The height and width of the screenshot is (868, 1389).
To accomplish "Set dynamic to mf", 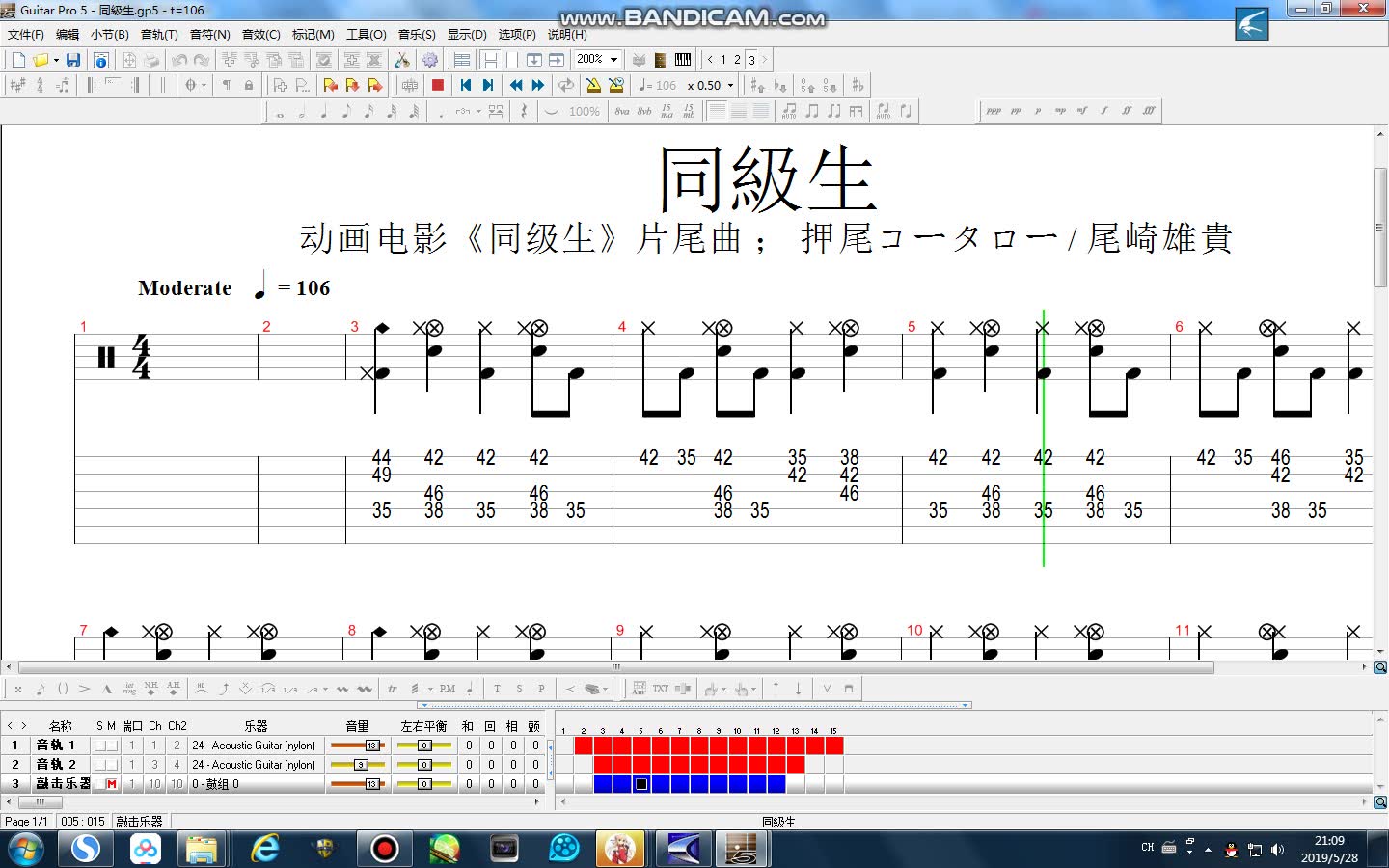I will (1082, 112).
